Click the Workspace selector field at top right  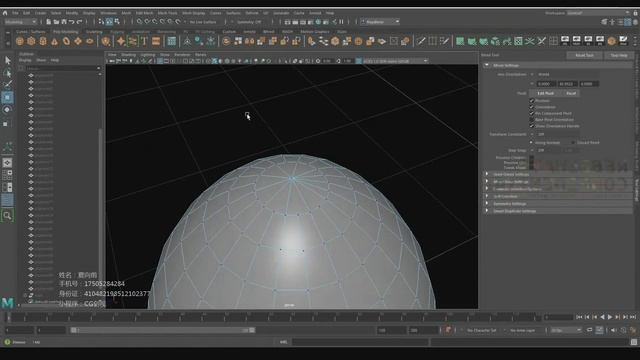pyautogui.click(x=598, y=13)
